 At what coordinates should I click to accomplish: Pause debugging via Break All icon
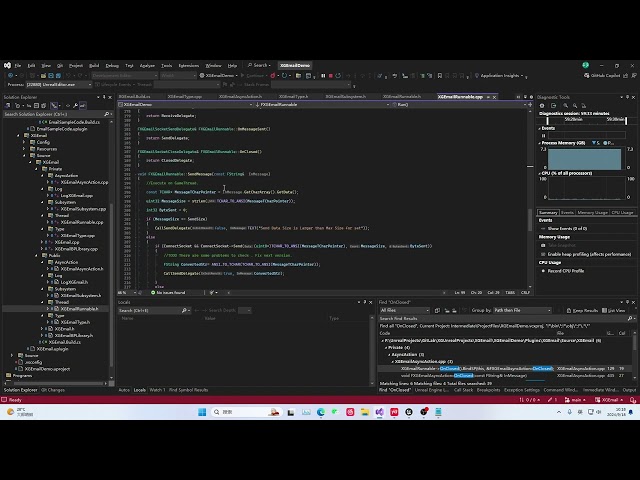(x=323, y=76)
